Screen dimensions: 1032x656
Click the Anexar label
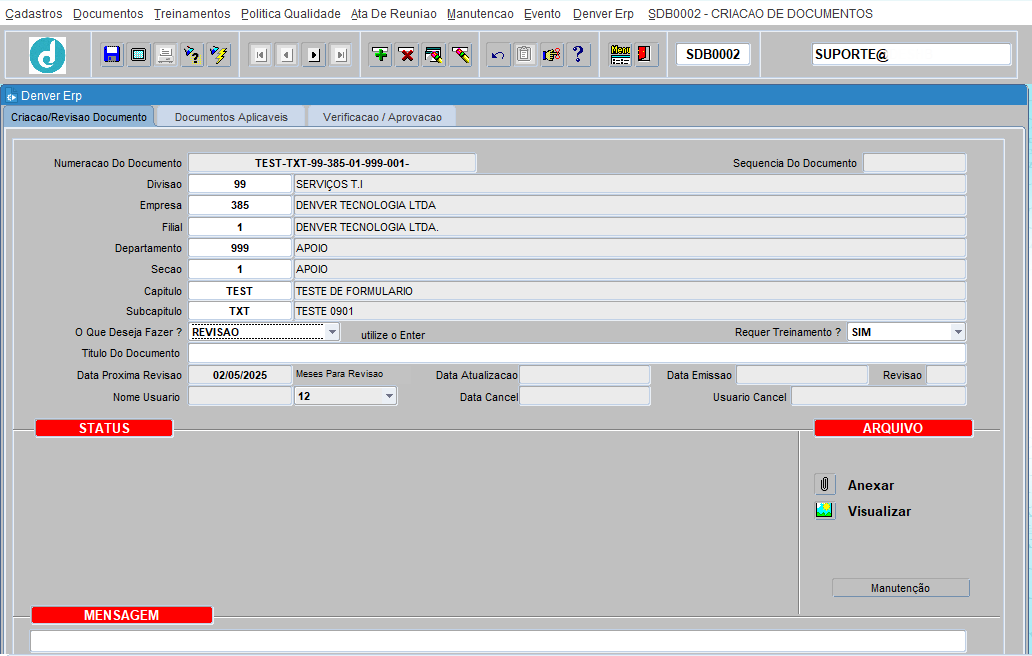[x=871, y=485]
